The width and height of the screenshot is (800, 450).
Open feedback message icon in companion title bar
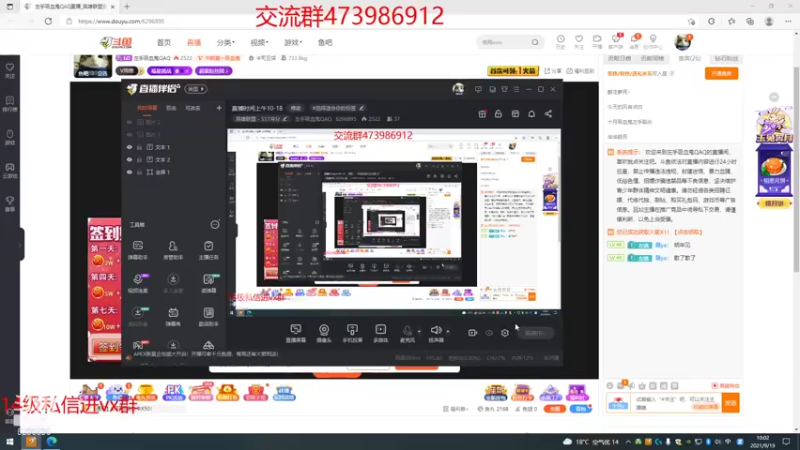478,89
